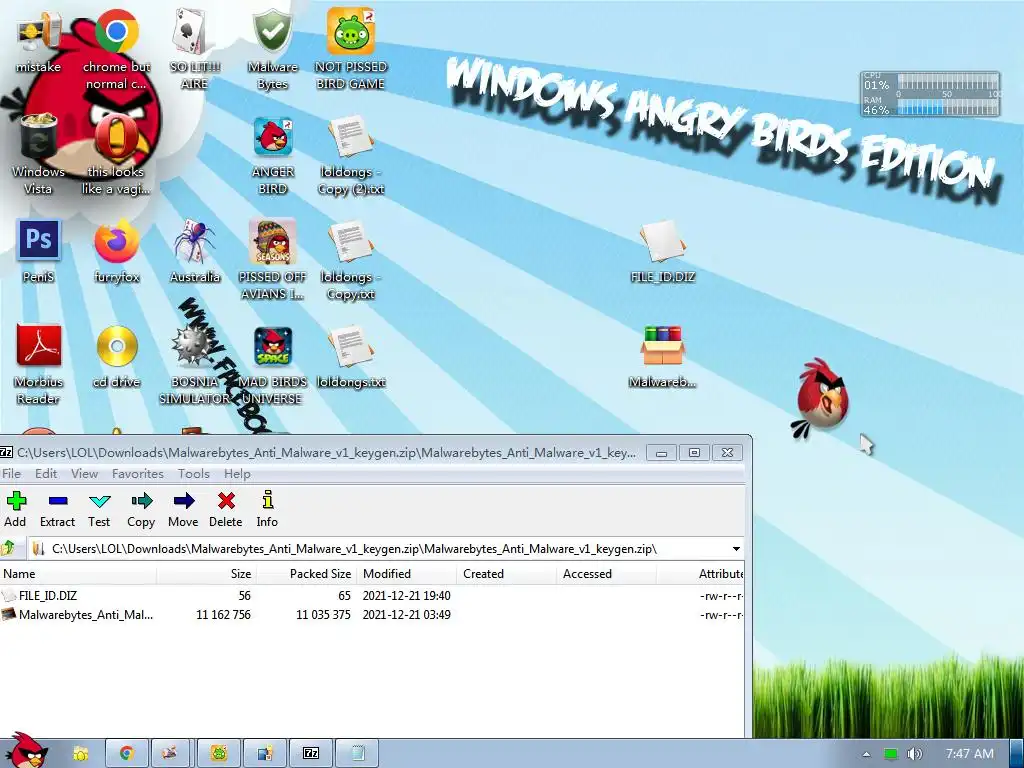This screenshot has height=768, width=1024.
Task: Select 'NOT PISSED BIRD GAME' pig icon
Action: (x=351, y=49)
